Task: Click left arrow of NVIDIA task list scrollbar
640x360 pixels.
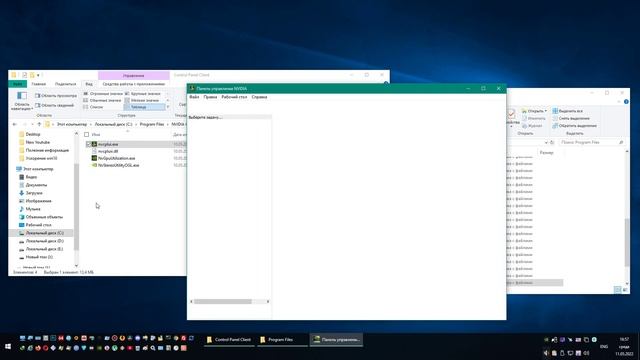Action: click(191, 302)
